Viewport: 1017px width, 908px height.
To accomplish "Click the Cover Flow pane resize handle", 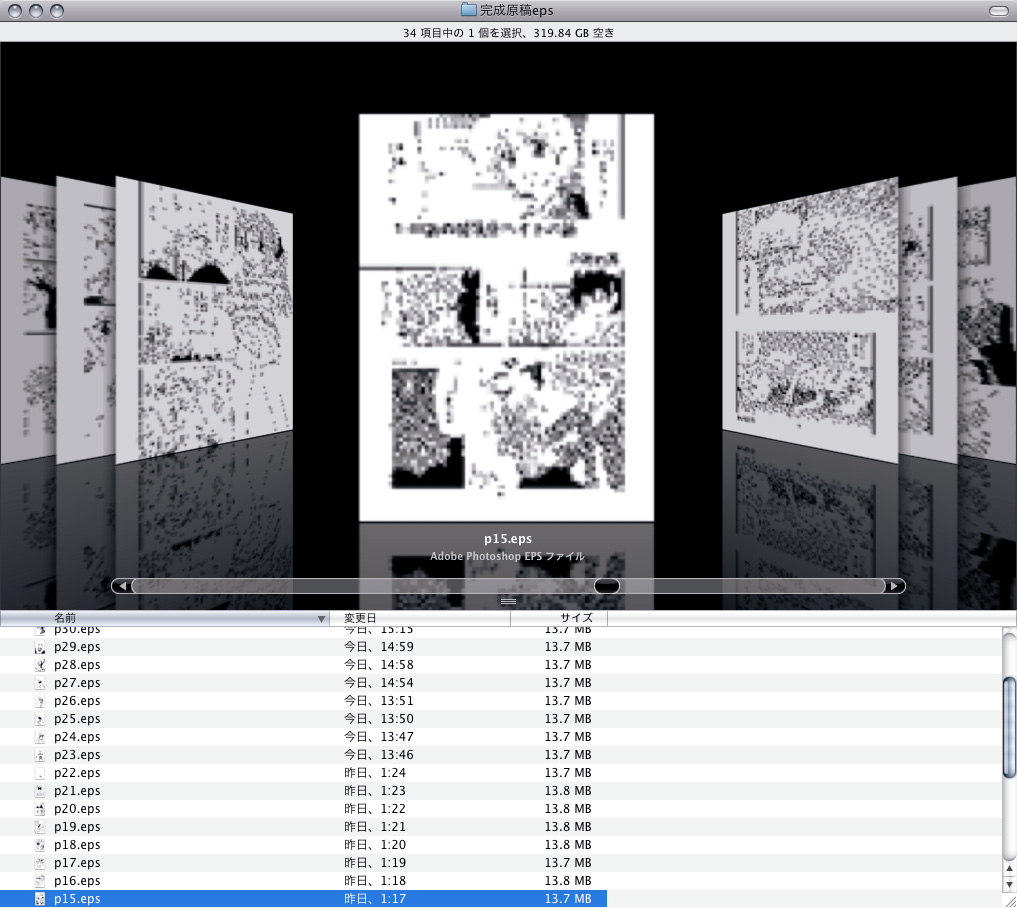I will 508,601.
